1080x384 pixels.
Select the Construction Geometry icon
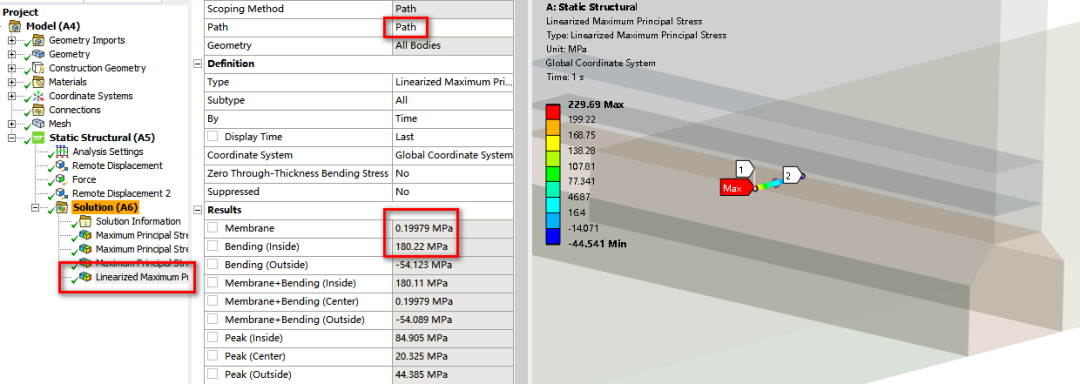click(x=38, y=68)
